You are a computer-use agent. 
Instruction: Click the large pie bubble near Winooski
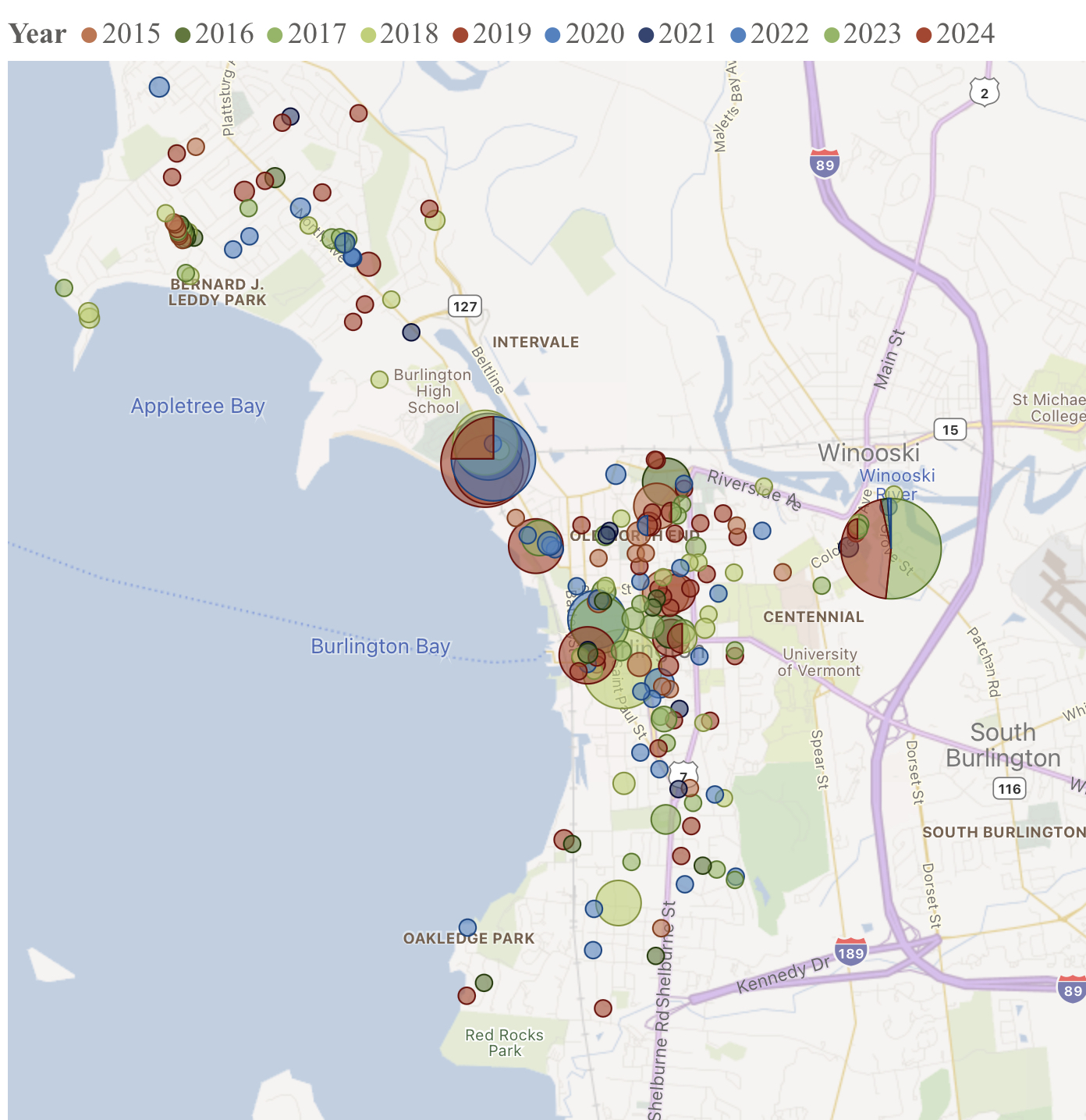(x=891, y=549)
